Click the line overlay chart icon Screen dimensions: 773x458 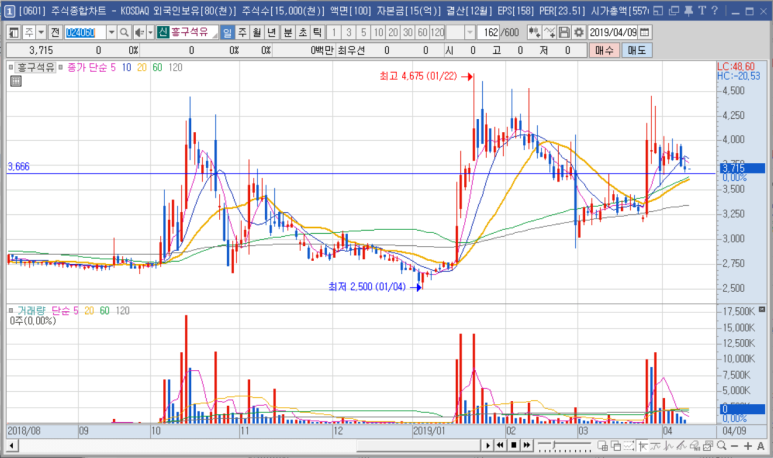[x=550, y=33]
